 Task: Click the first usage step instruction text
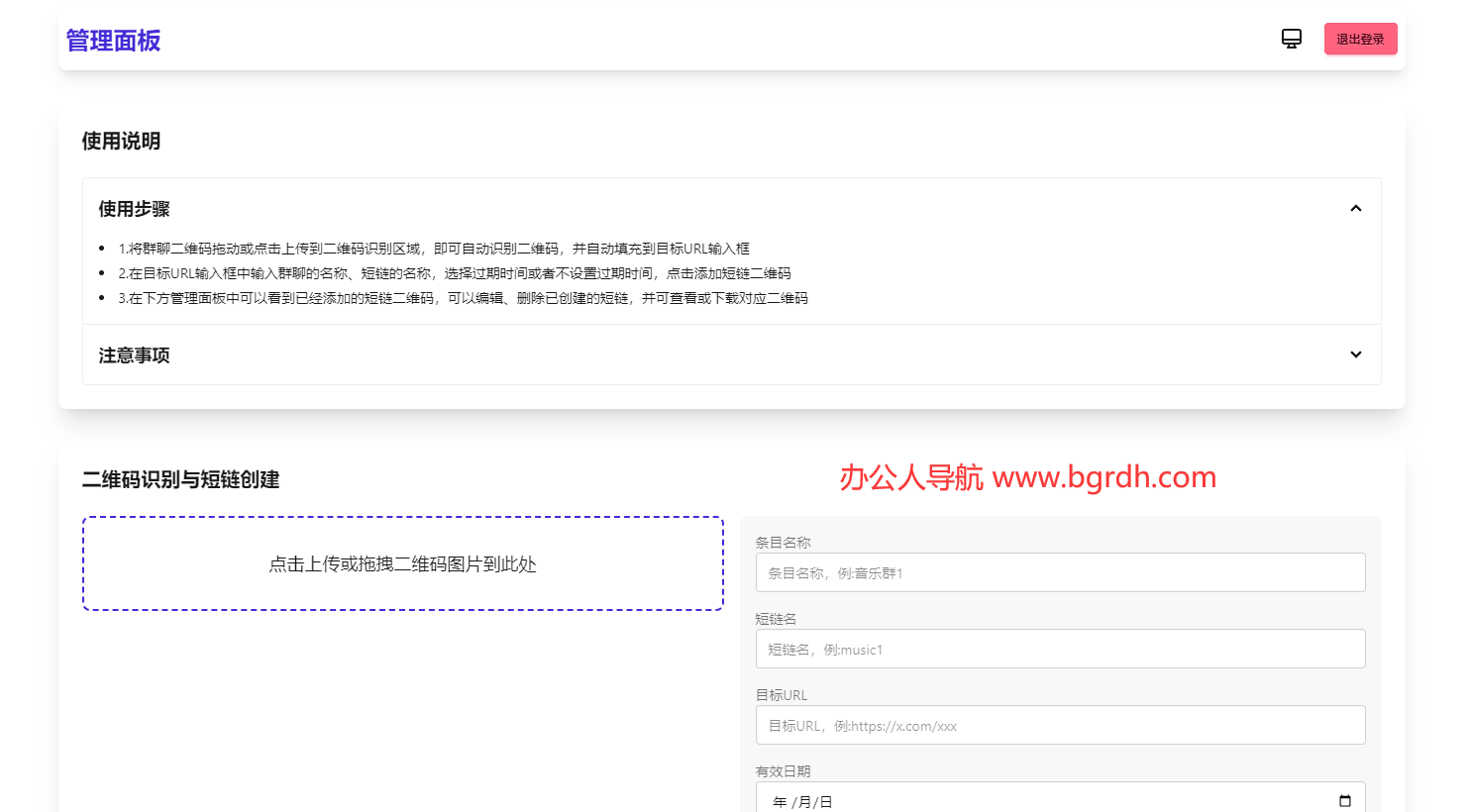pyautogui.click(x=434, y=249)
